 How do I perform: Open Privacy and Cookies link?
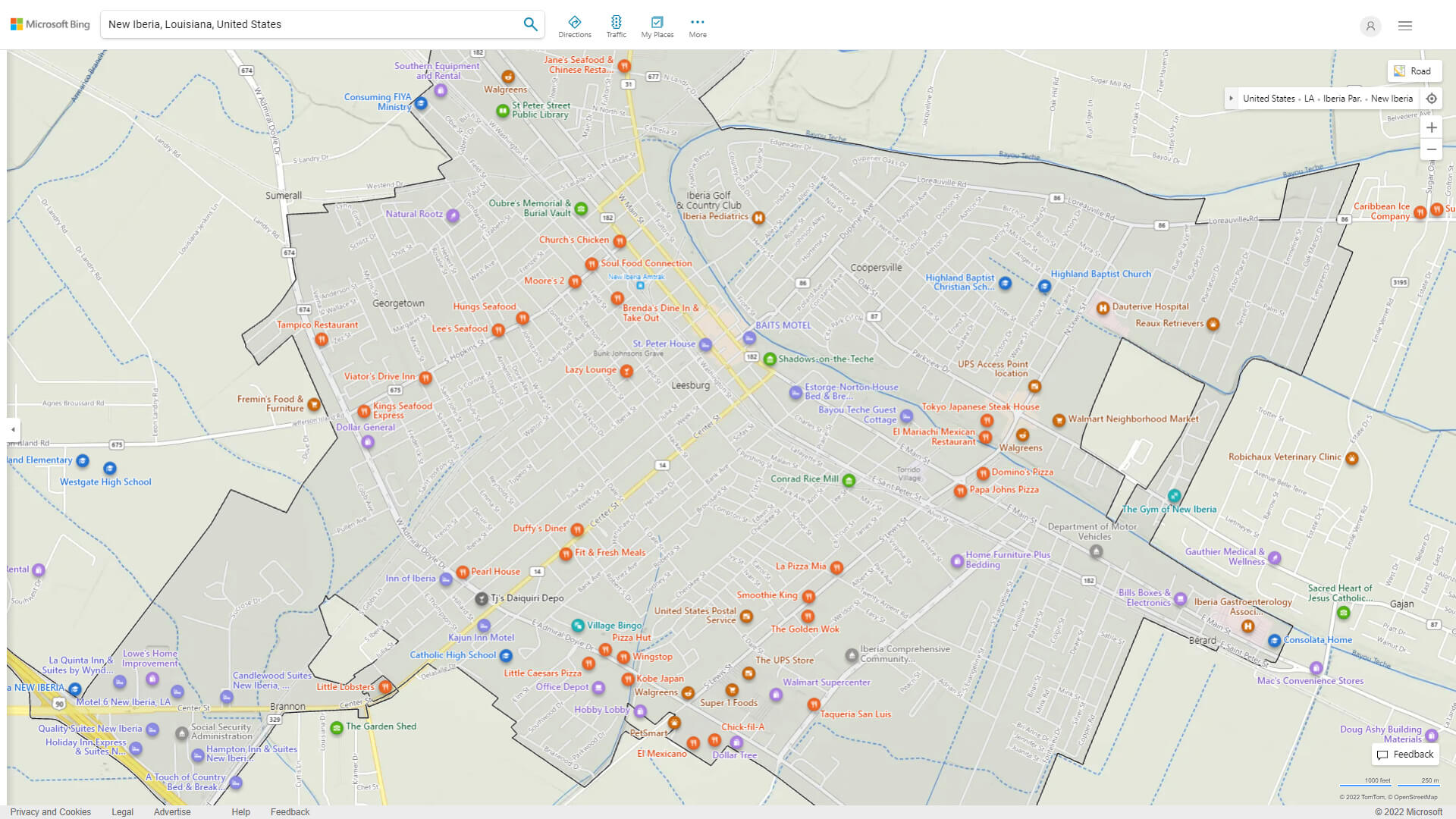51,811
